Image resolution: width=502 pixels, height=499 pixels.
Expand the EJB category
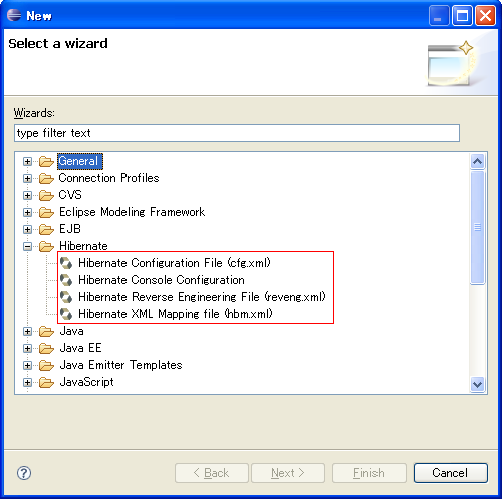(27, 229)
